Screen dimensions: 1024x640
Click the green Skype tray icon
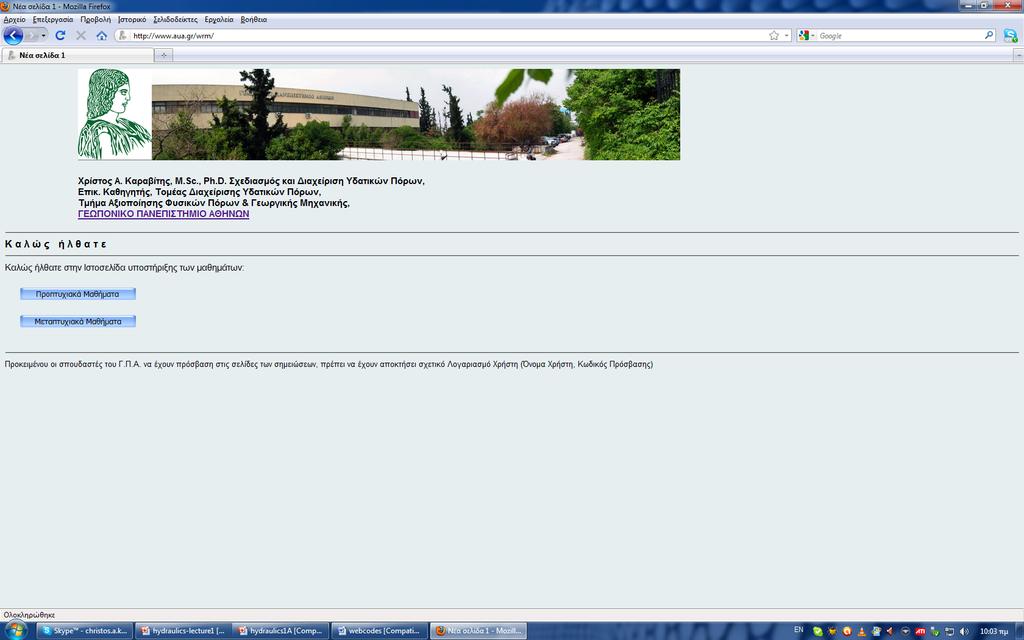(818, 632)
